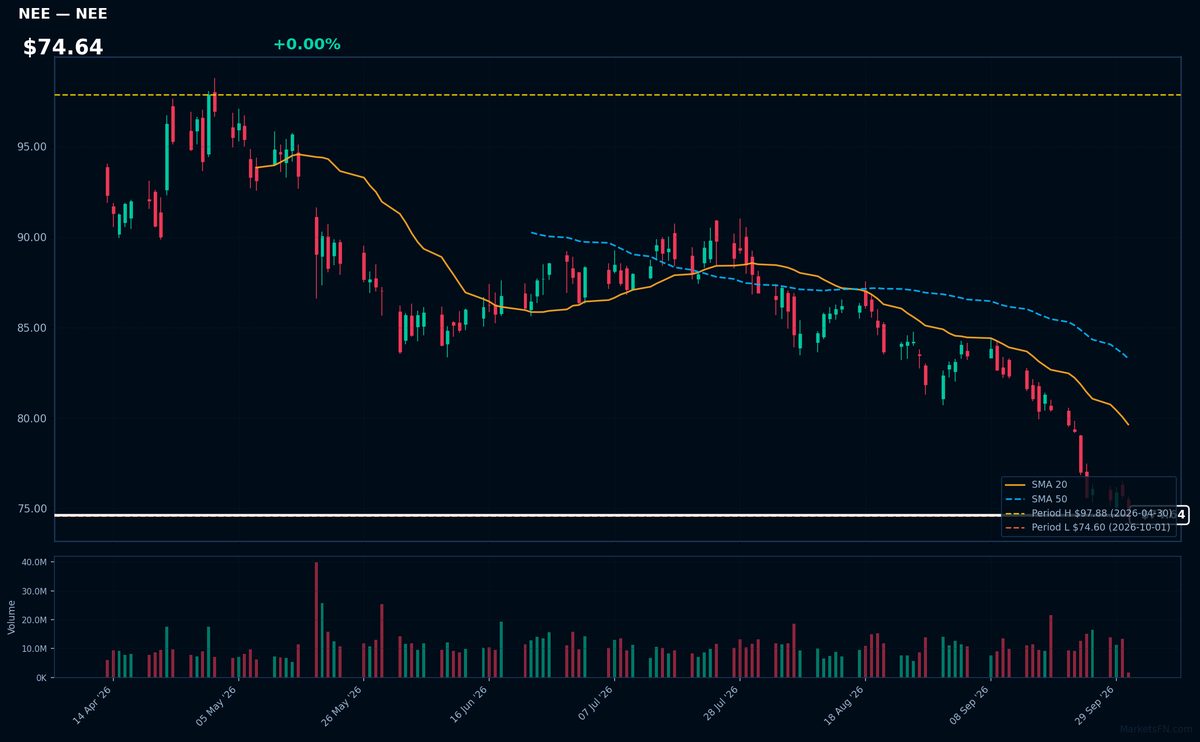Viewport: 1200px width, 742px height.
Task: Click the 40.0M volume axis label
Action: pyautogui.click(x=35, y=563)
